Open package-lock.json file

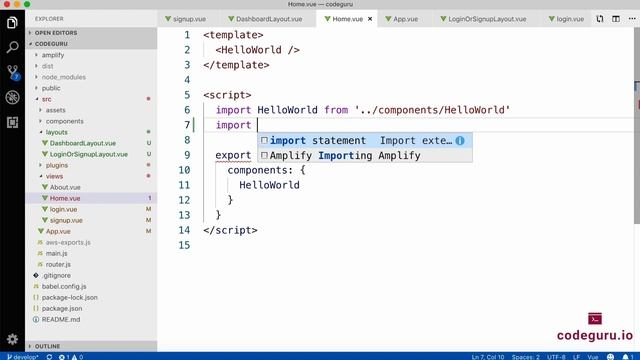tap(91, 297)
